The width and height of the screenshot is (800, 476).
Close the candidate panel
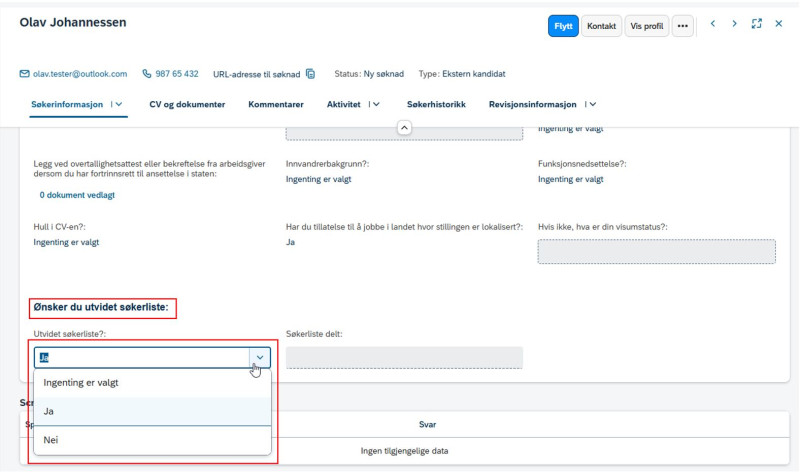(779, 23)
